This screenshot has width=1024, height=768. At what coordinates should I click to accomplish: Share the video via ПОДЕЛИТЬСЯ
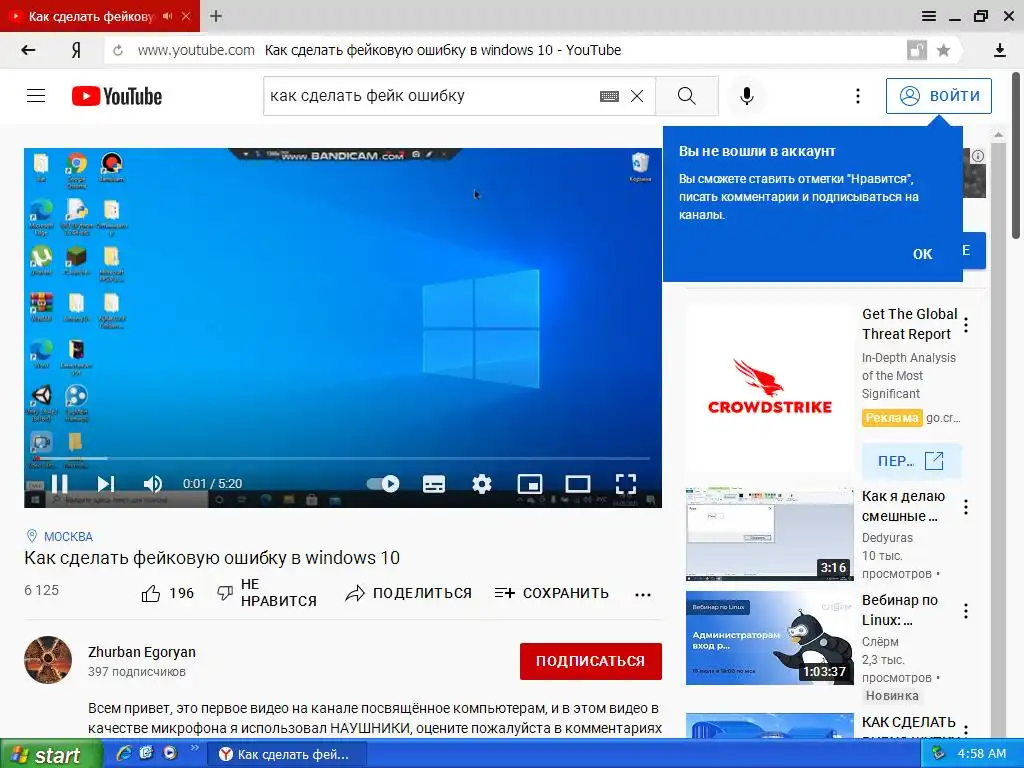(x=408, y=593)
